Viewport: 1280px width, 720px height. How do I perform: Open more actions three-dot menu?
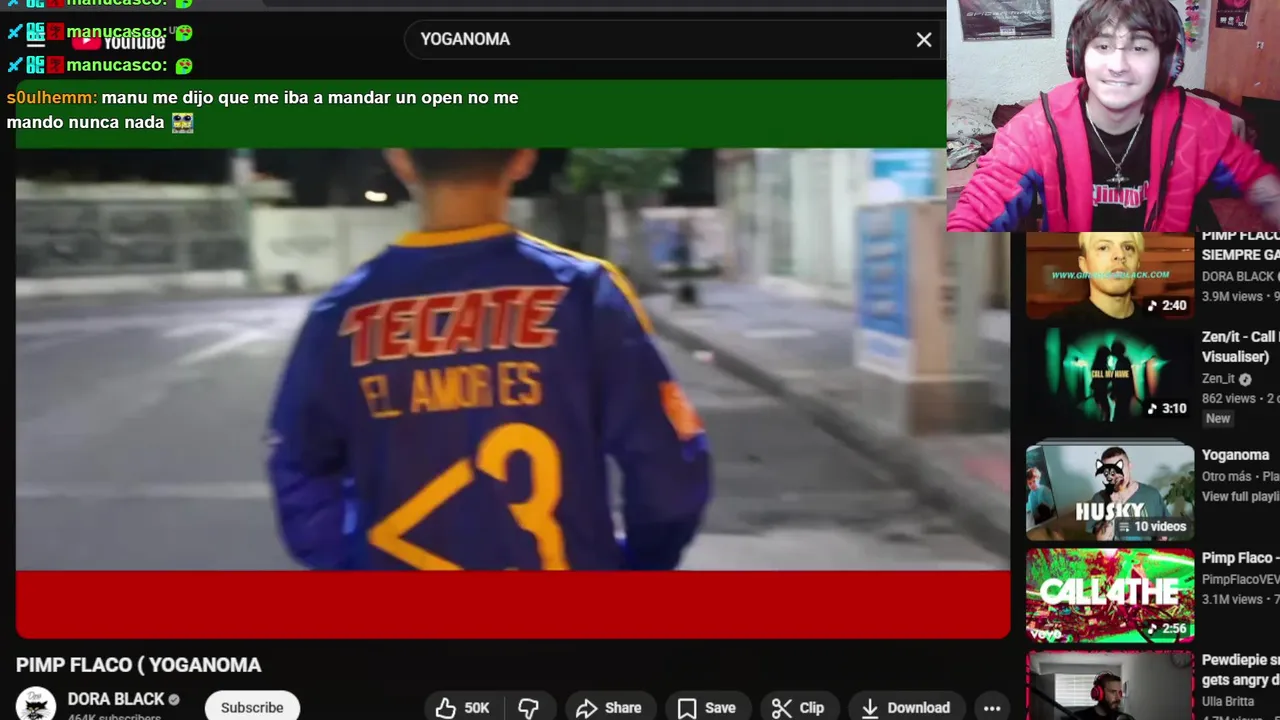click(x=992, y=707)
